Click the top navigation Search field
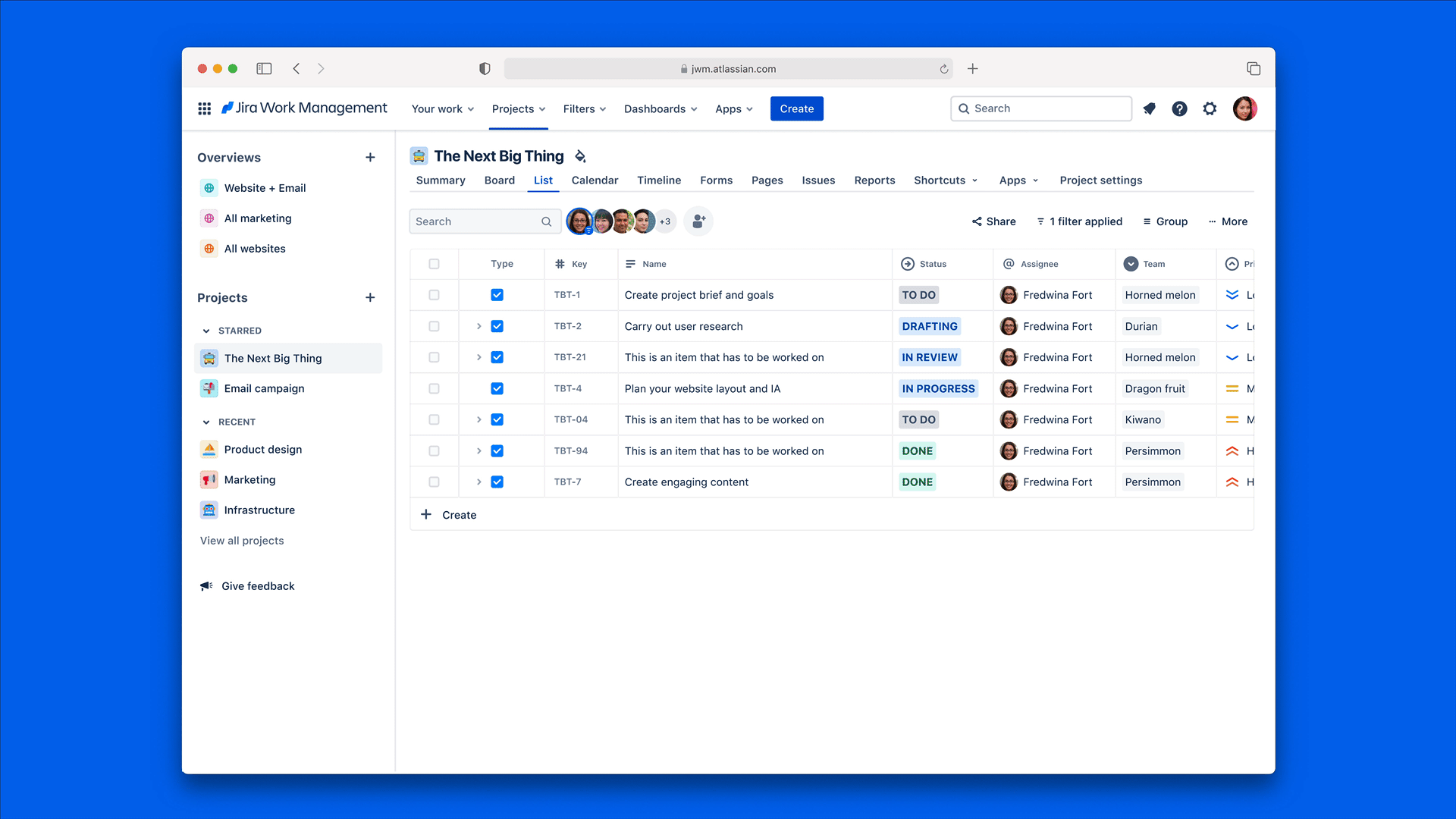 click(x=1040, y=108)
